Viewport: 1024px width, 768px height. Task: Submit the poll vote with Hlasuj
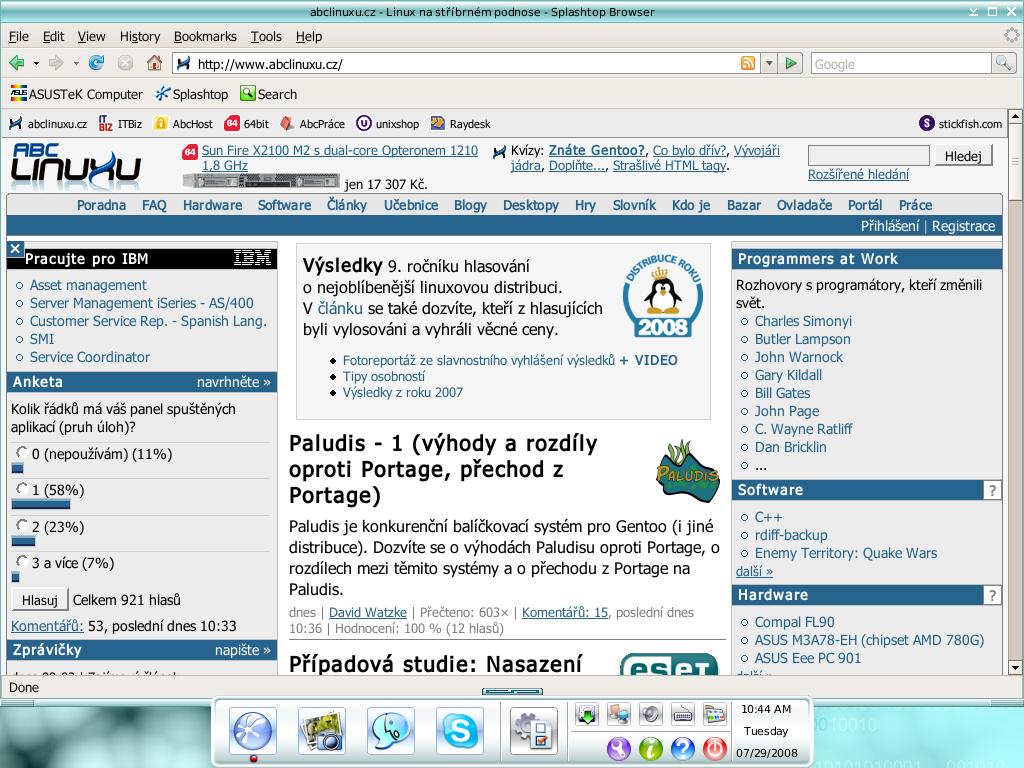tap(40, 600)
